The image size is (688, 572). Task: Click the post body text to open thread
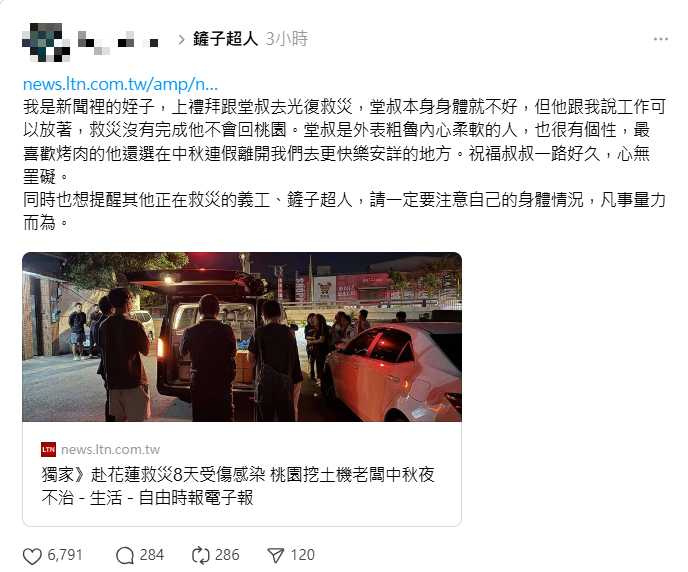coord(344,164)
